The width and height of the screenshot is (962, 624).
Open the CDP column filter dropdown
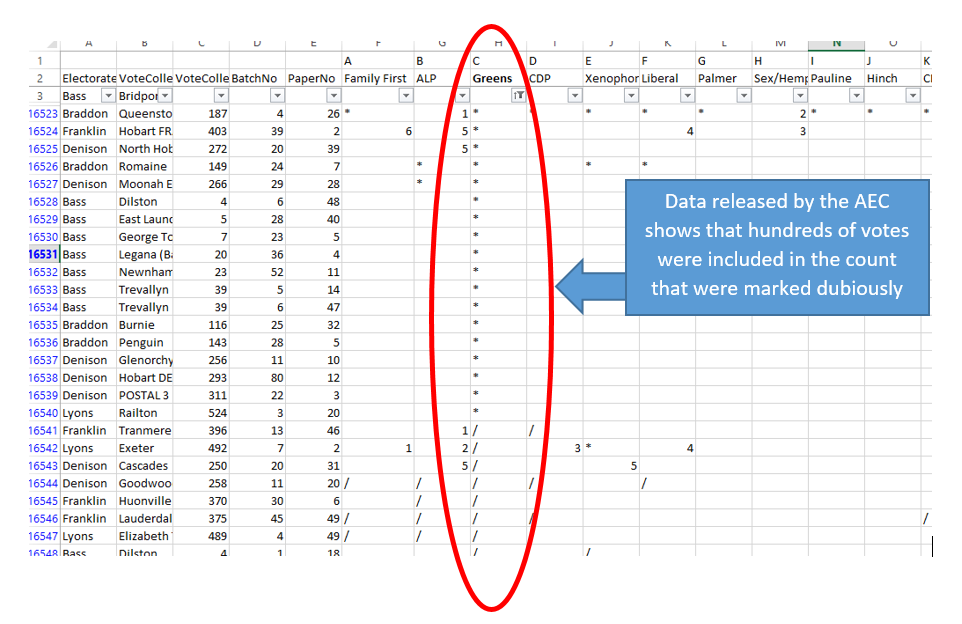click(575, 96)
